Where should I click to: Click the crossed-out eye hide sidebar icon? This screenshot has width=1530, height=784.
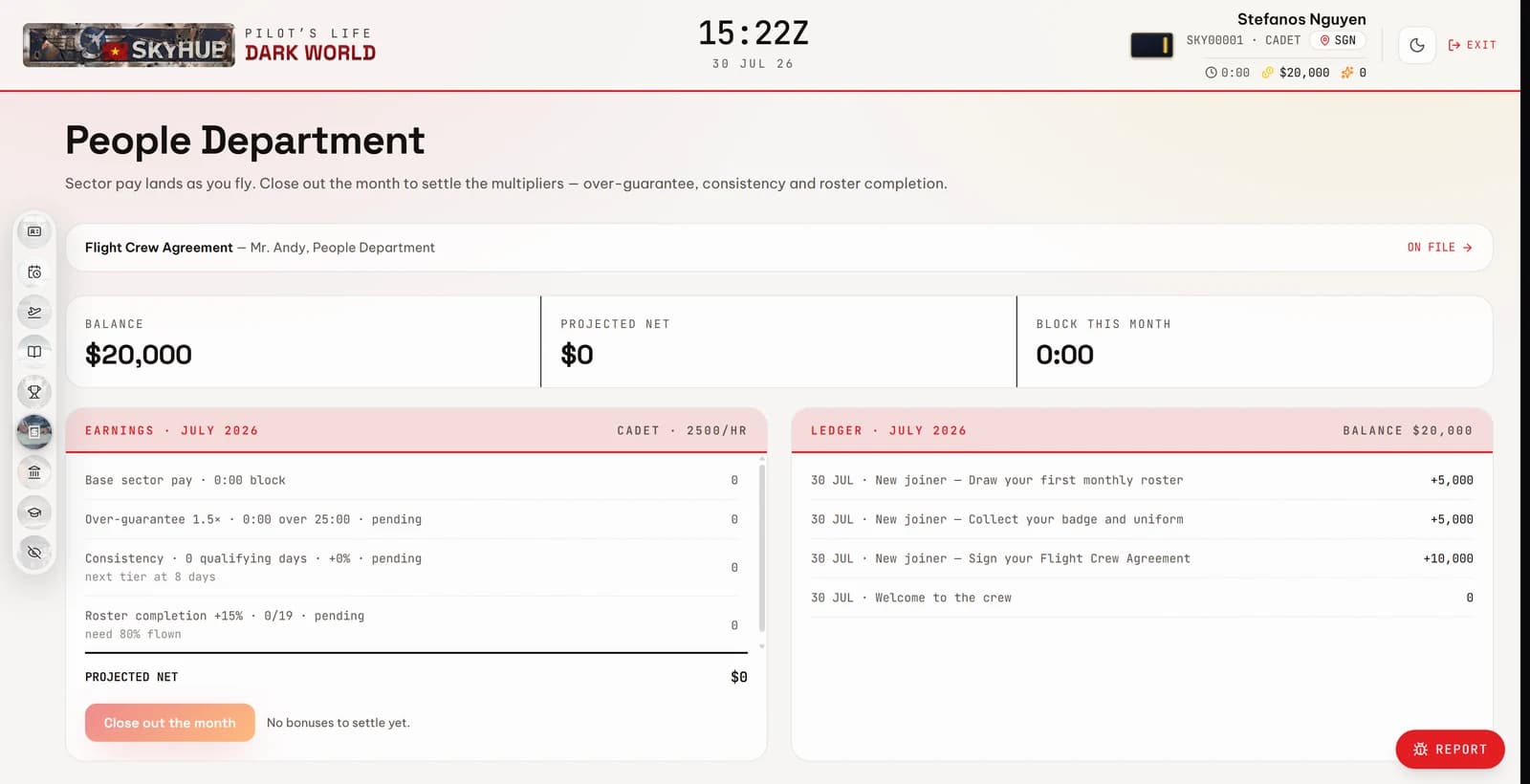point(34,553)
